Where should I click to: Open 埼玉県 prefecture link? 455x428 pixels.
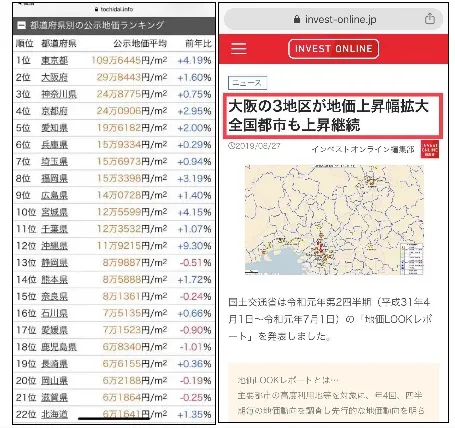(54, 162)
